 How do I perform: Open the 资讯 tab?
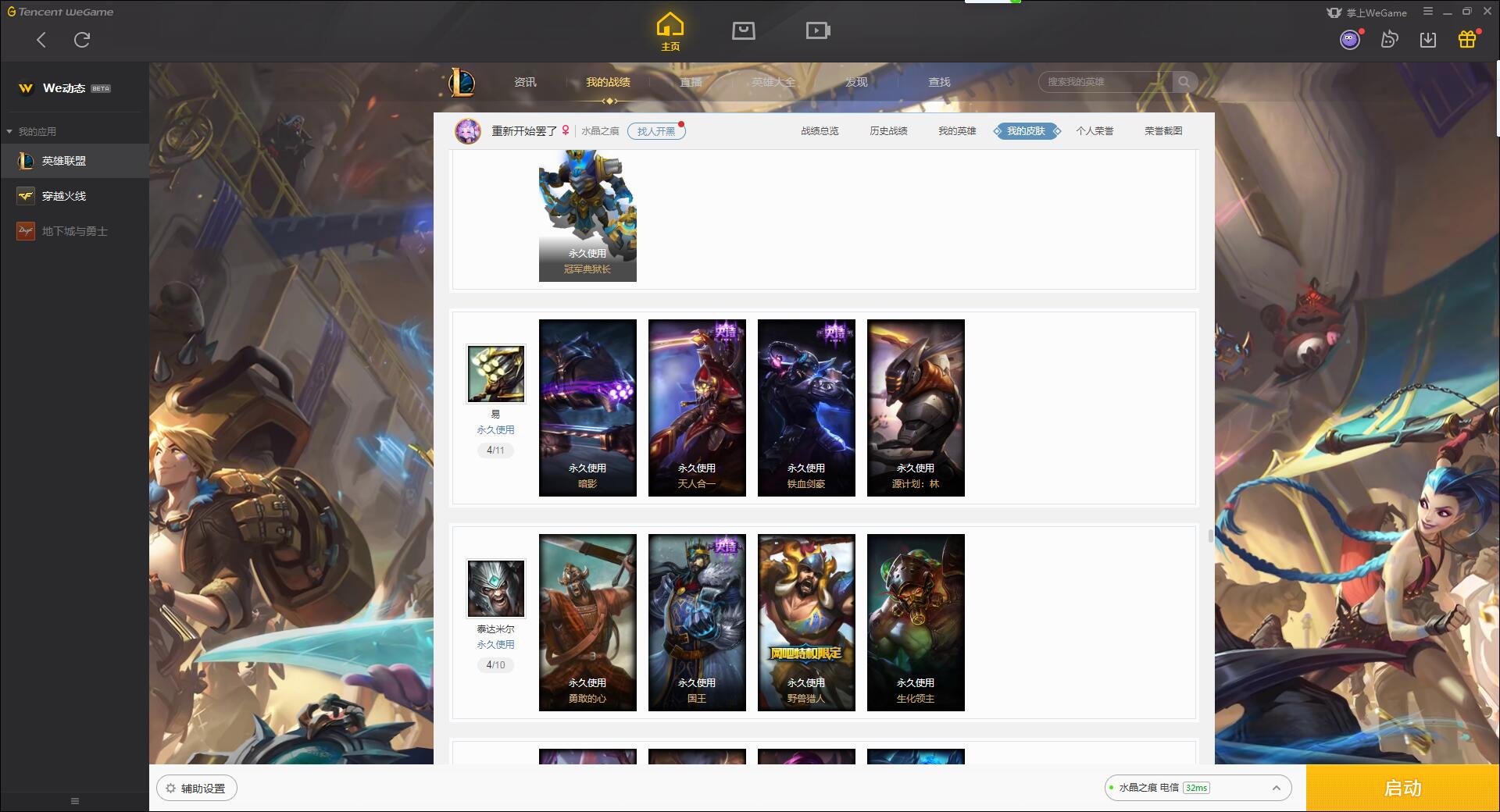pos(525,82)
